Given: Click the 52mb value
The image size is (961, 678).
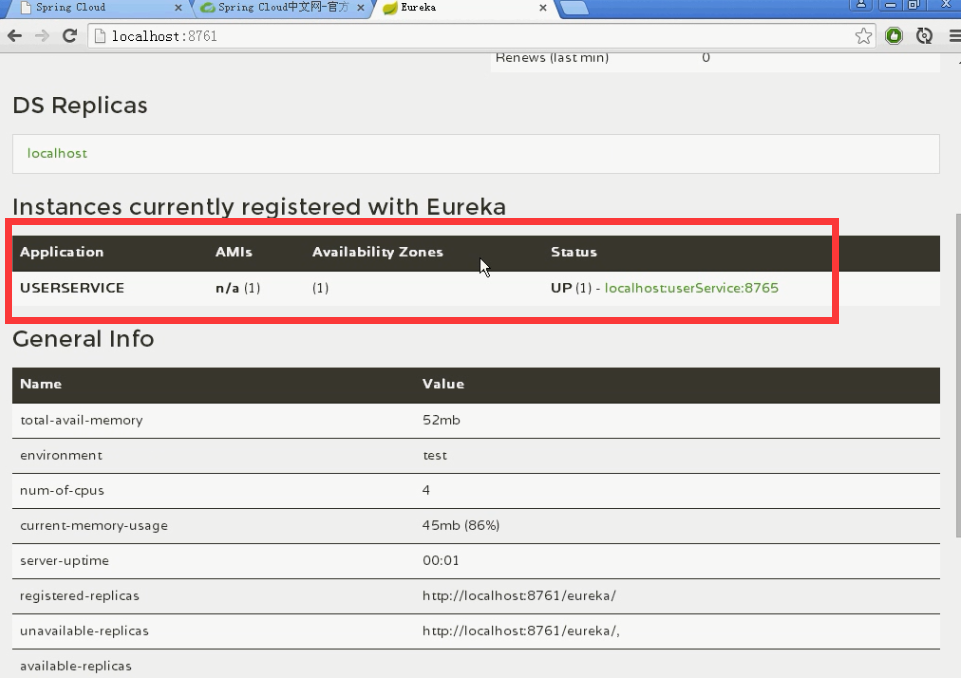Looking at the screenshot, I should click(x=441, y=421).
